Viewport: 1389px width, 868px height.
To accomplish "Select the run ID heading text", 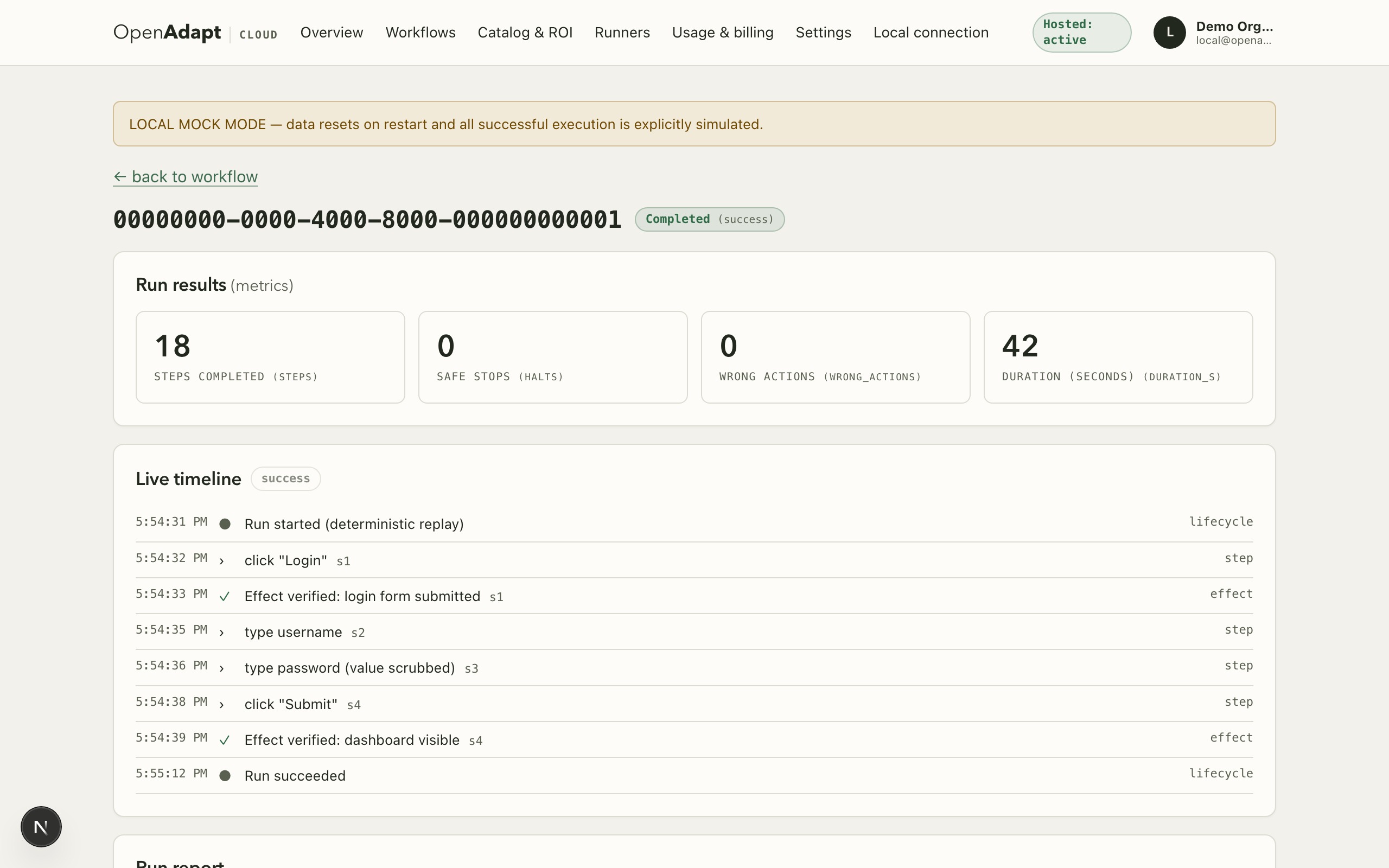I will (x=367, y=220).
